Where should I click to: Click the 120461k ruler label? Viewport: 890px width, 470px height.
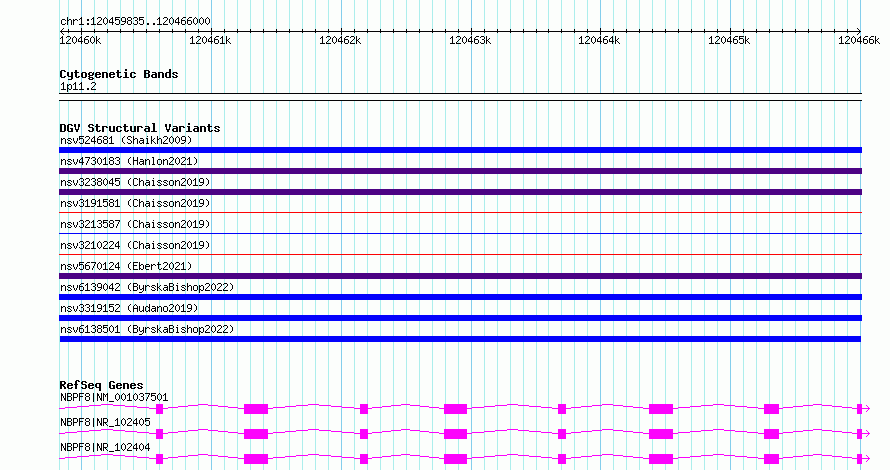(210, 40)
